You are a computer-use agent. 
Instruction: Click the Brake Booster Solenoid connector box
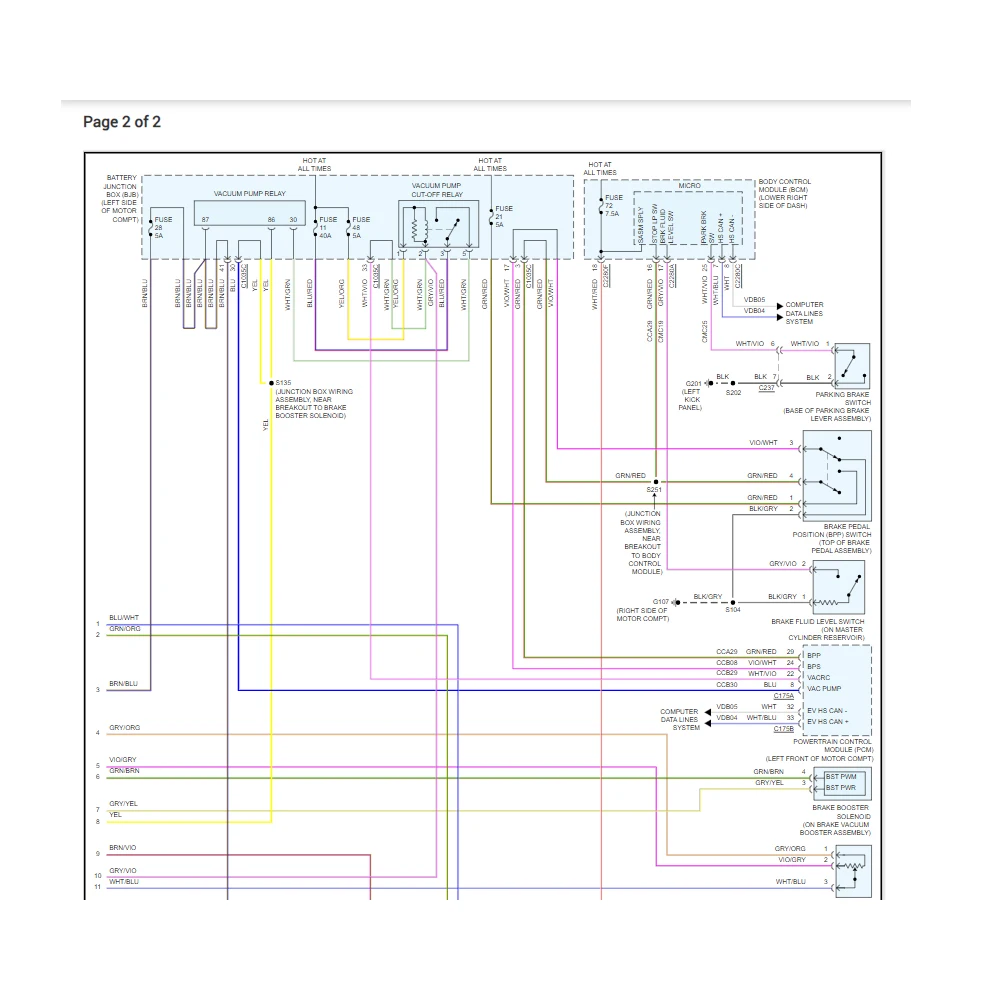tap(841, 782)
